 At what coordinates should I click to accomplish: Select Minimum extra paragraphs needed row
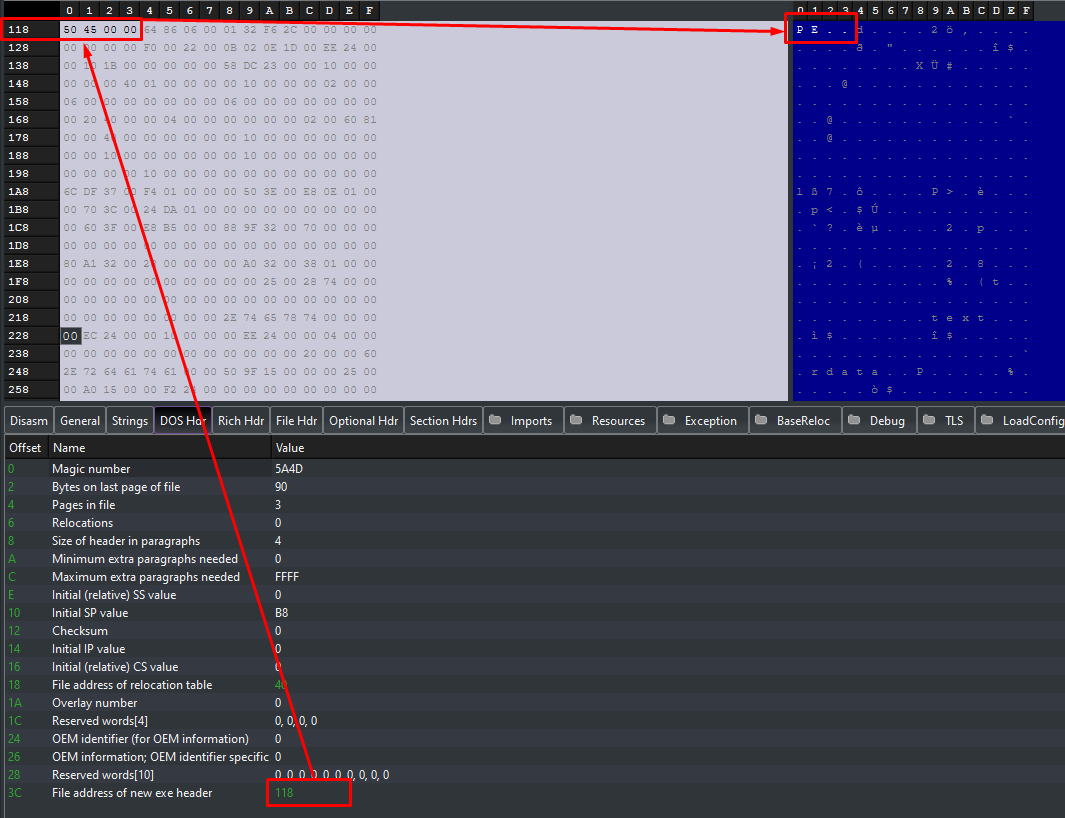point(535,558)
